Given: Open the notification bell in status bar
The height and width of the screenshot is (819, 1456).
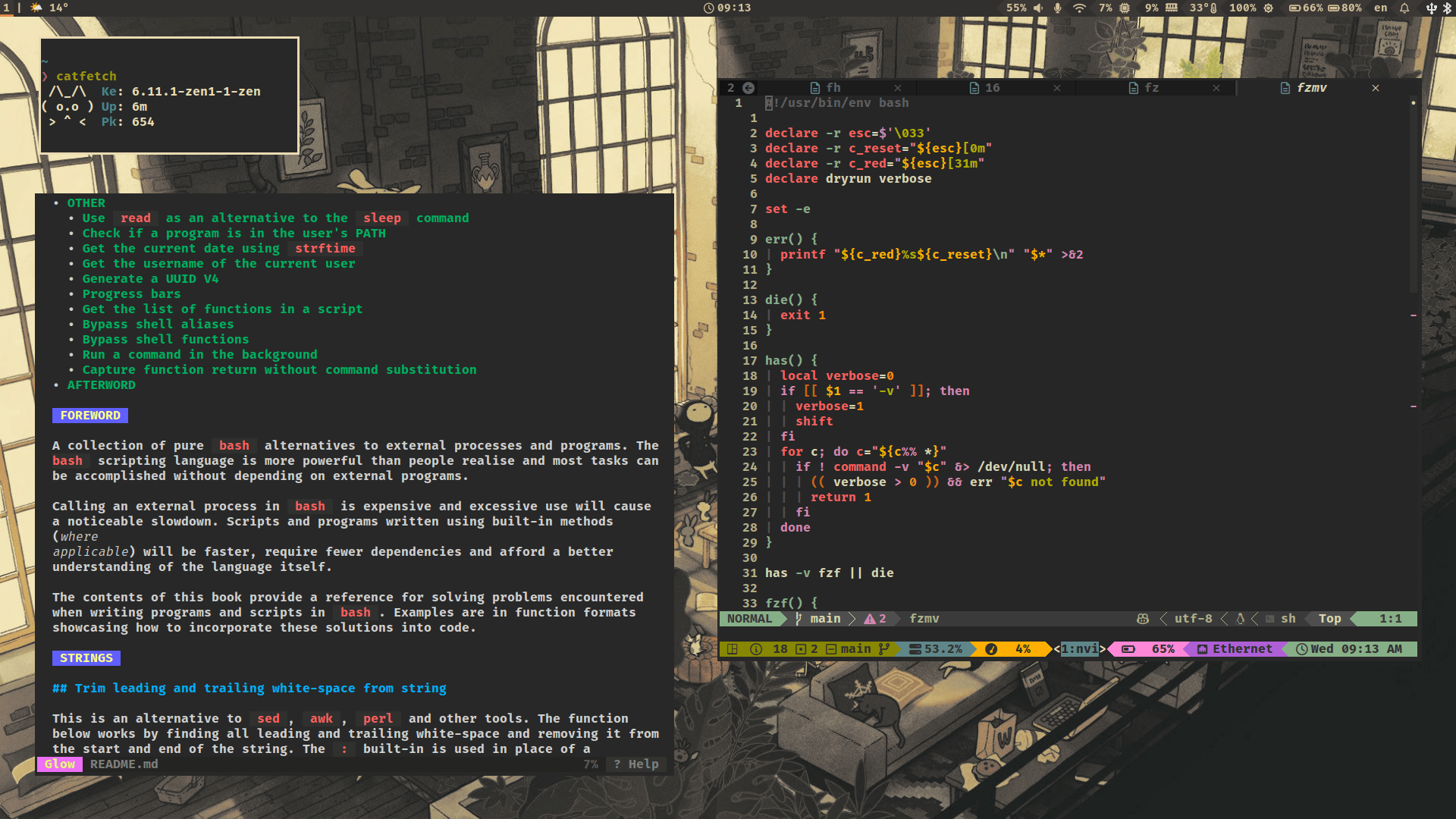Looking at the screenshot, I should click(1404, 8).
